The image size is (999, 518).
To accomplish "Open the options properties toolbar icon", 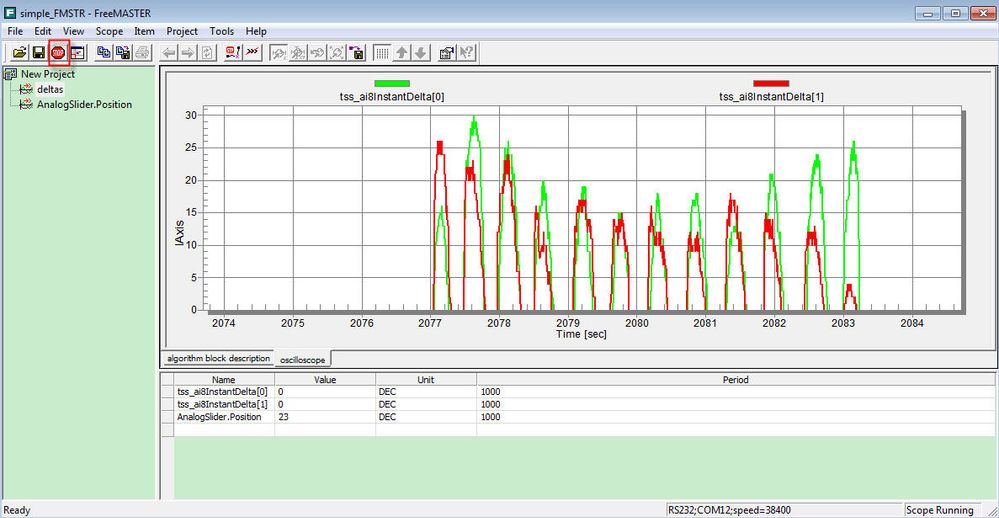I will (447, 52).
